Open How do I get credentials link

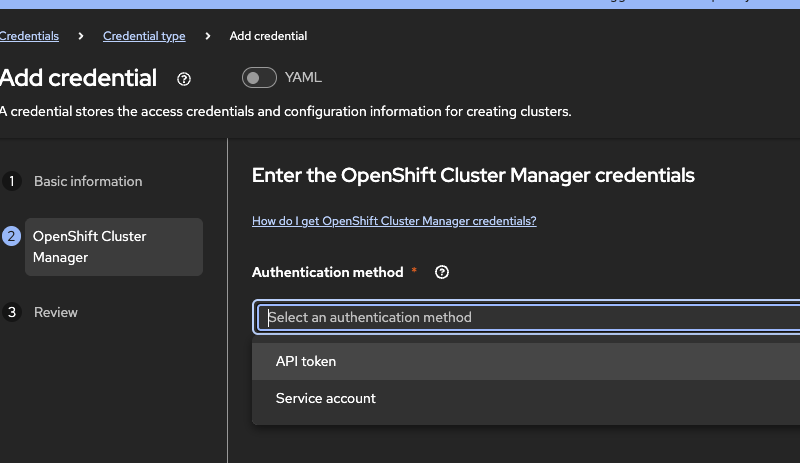(394, 221)
